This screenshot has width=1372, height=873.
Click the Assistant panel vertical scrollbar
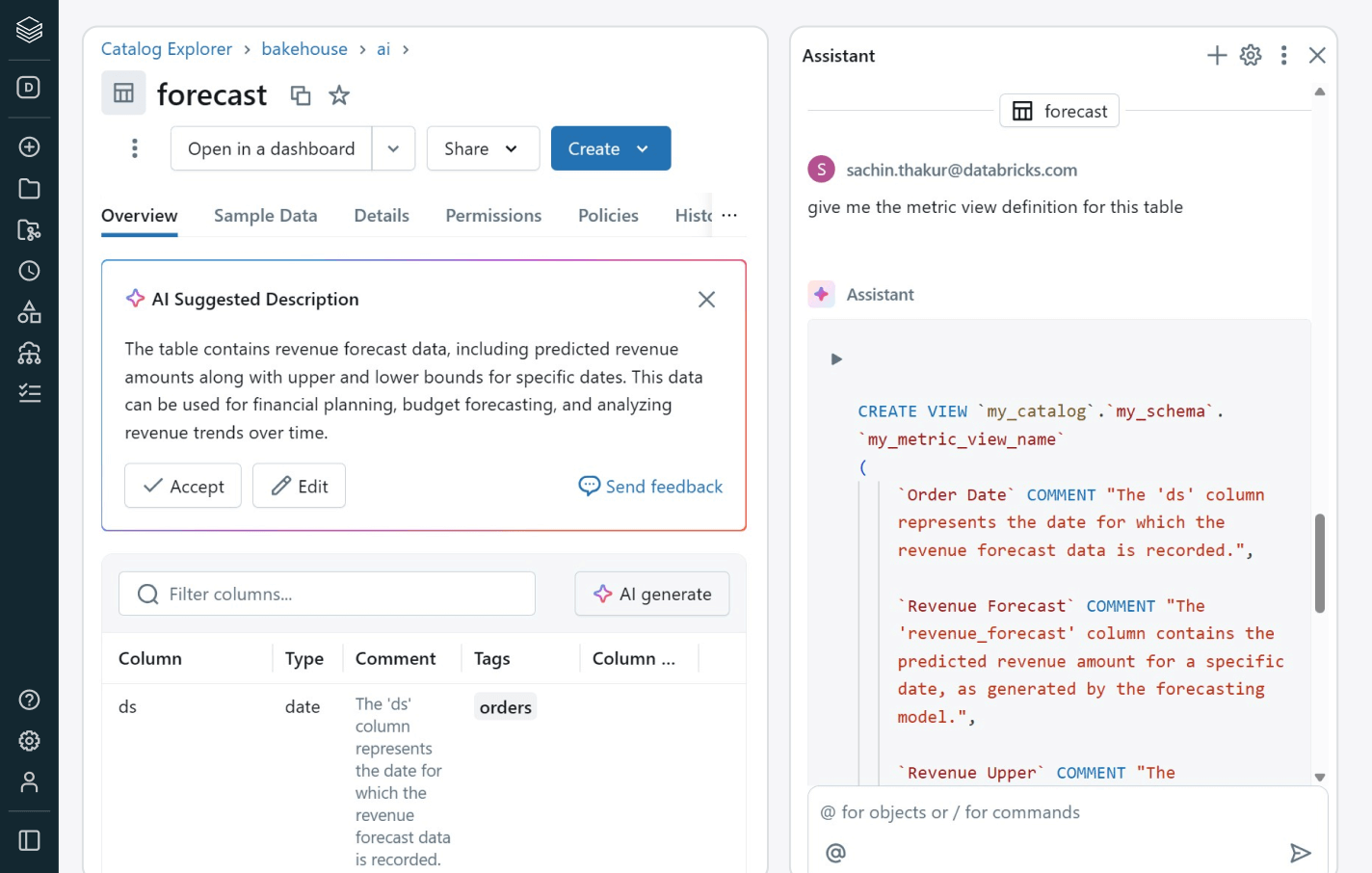tap(1319, 564)
